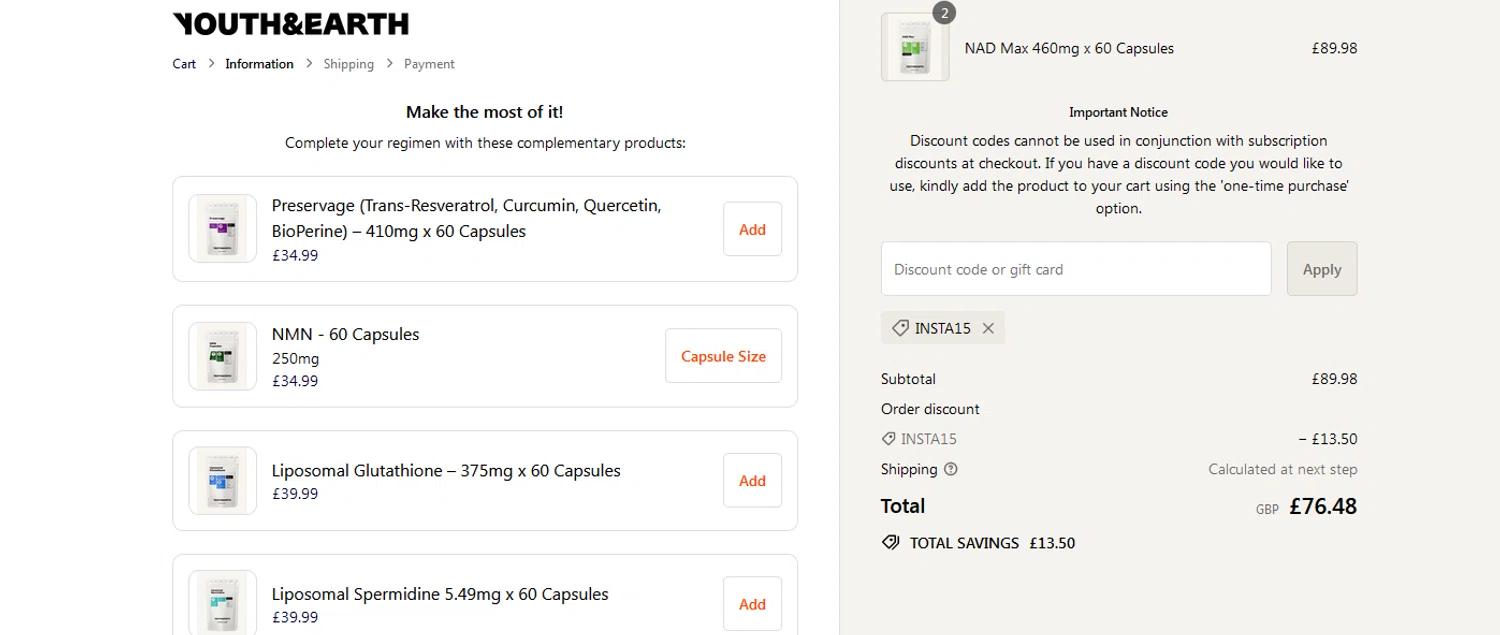Add Preservage capsules to the order
Image resolution: width=1500 pixels, height=635 pixels.
pos(752,229)
